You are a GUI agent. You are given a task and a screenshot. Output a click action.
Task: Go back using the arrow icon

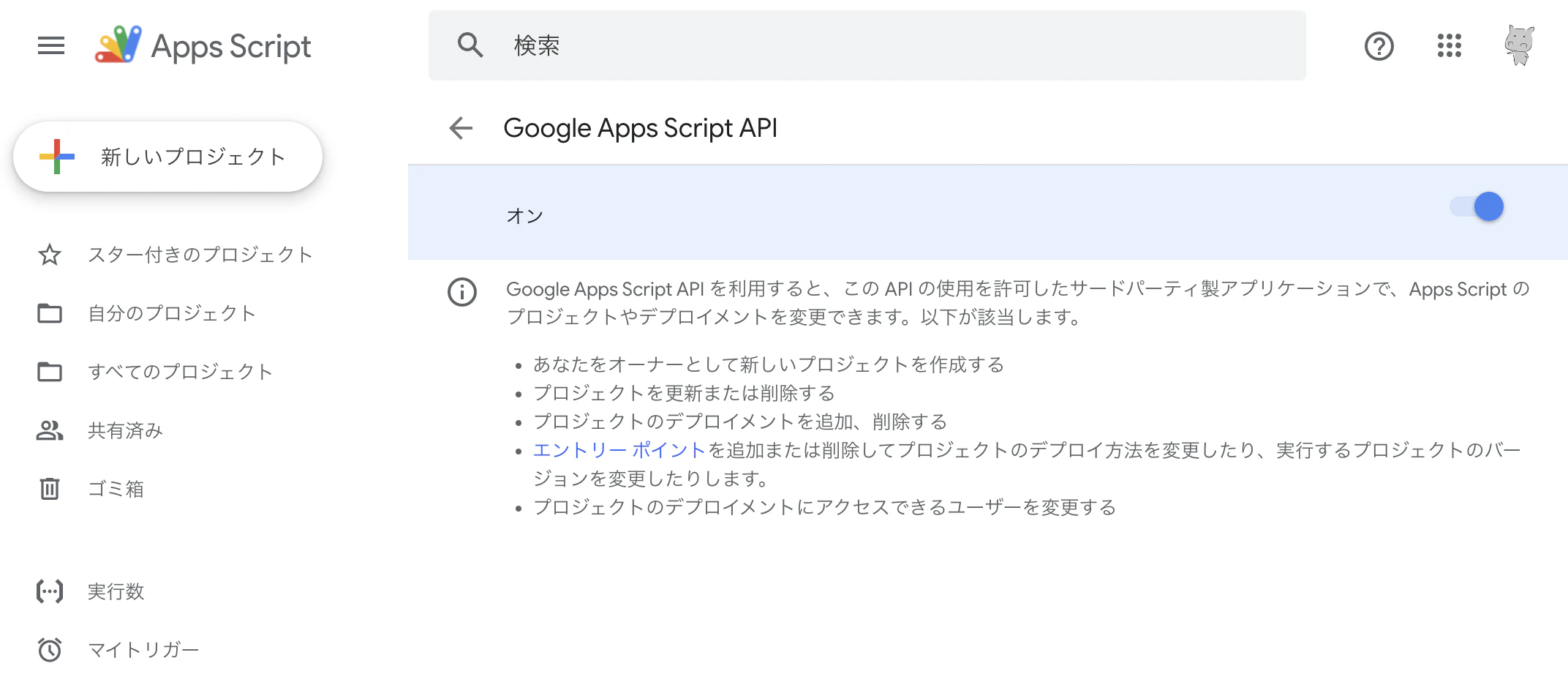click(x=461, y=128)
